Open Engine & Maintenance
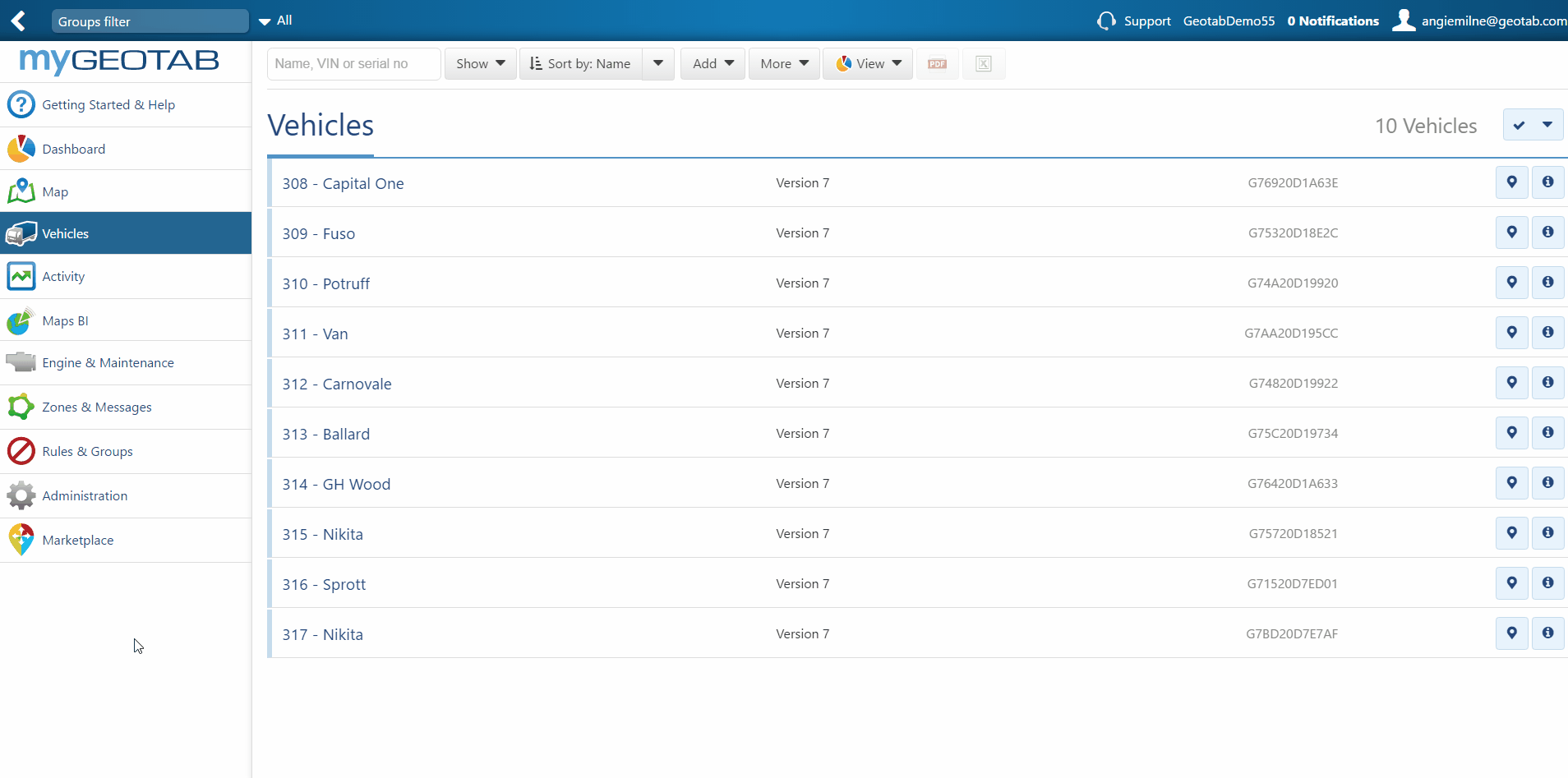Viewport: 1568px width, 778px height. (126, 362)
